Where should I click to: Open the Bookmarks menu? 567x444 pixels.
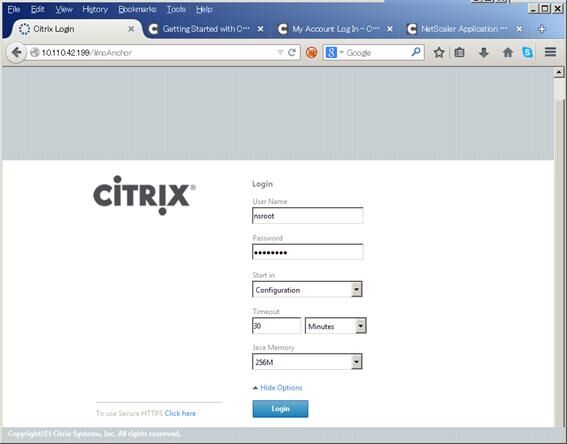click(137, 9)
